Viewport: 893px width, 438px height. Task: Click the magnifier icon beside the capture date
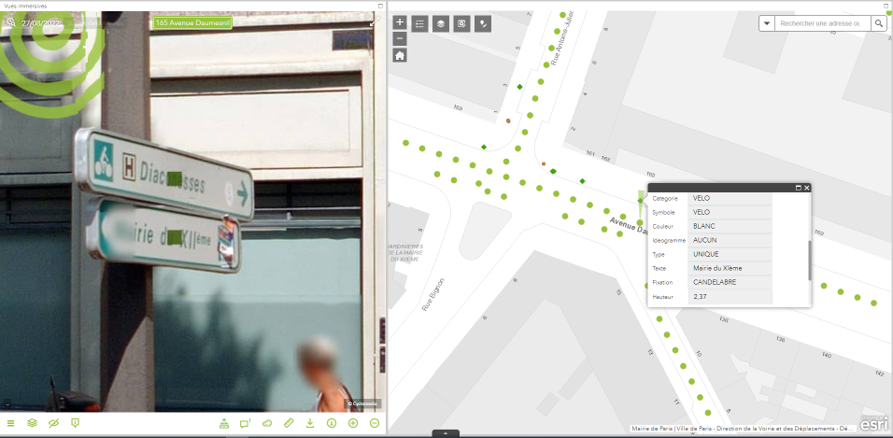point(10,23)
